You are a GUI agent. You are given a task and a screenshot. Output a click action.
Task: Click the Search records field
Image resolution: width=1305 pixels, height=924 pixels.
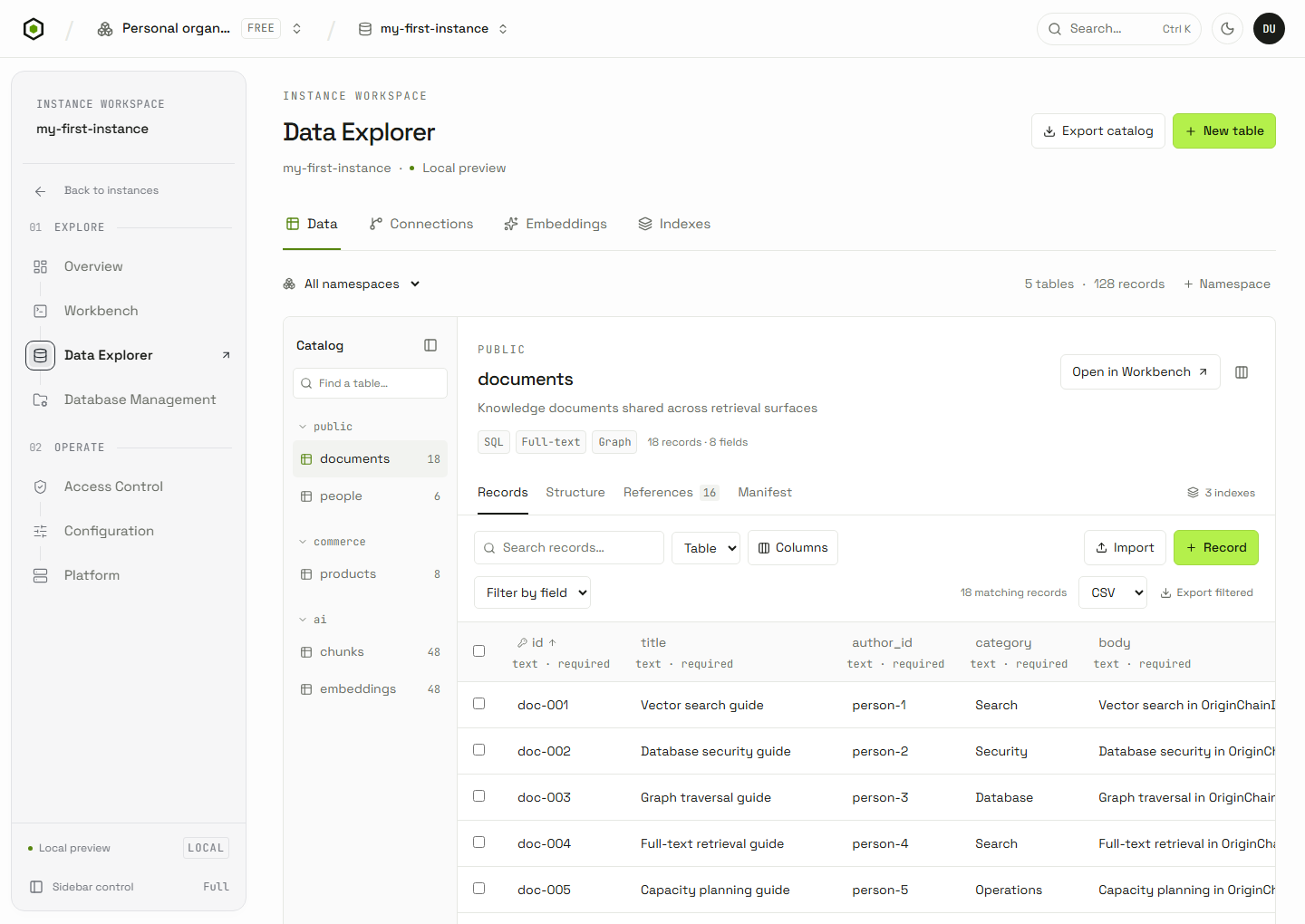[569, 548]
